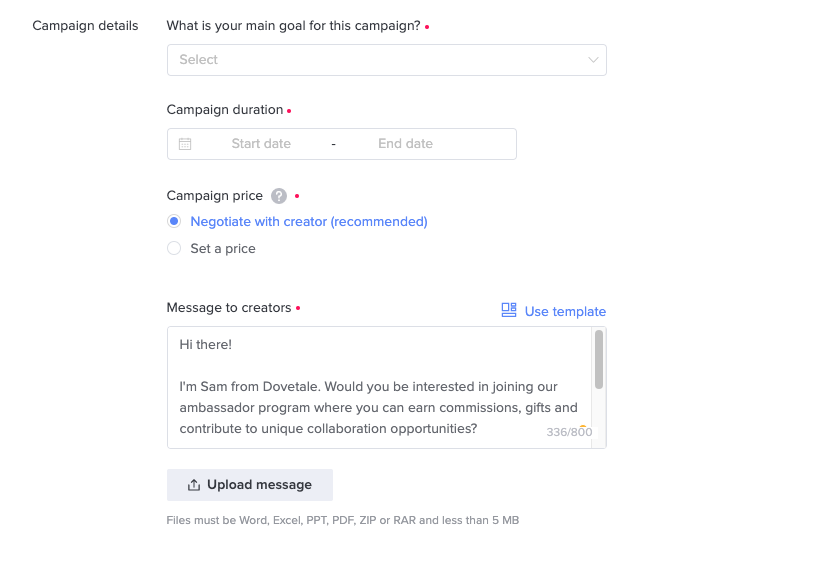833x576 pixels.
Task: Click the 336/800 character counter
Action: click(x=569, y=432)
